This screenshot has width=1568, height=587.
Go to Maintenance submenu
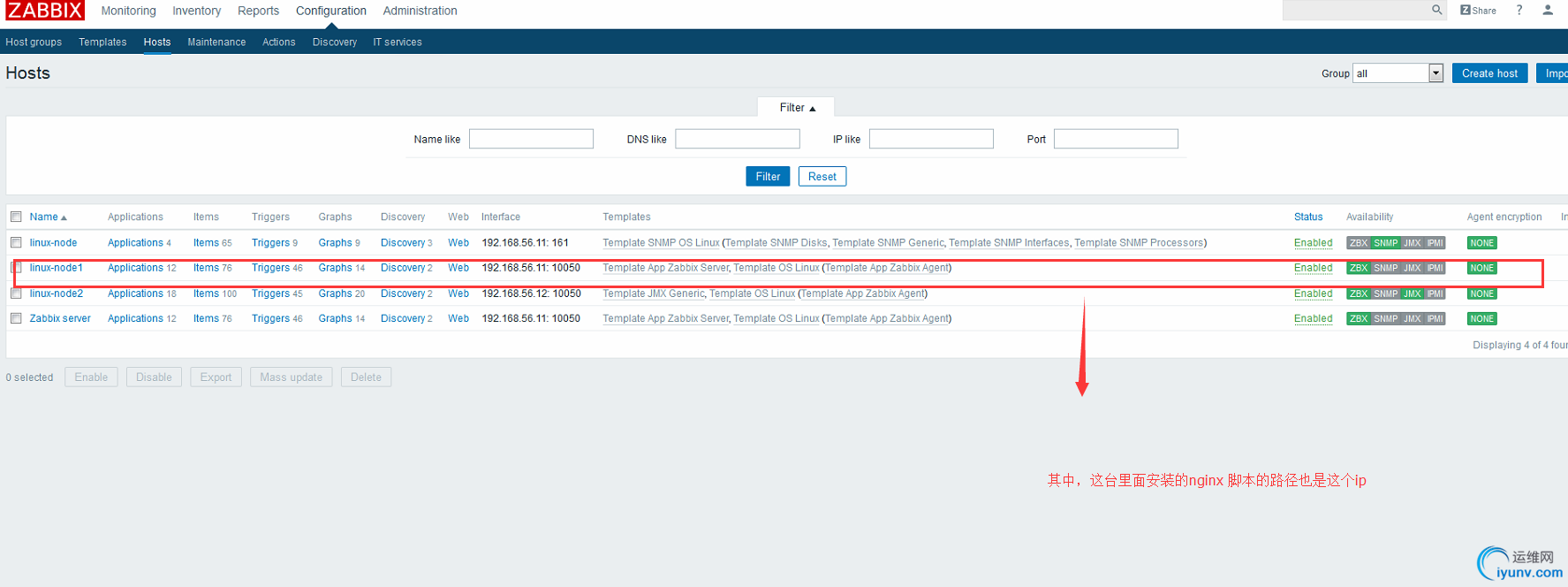click(216, 42)
